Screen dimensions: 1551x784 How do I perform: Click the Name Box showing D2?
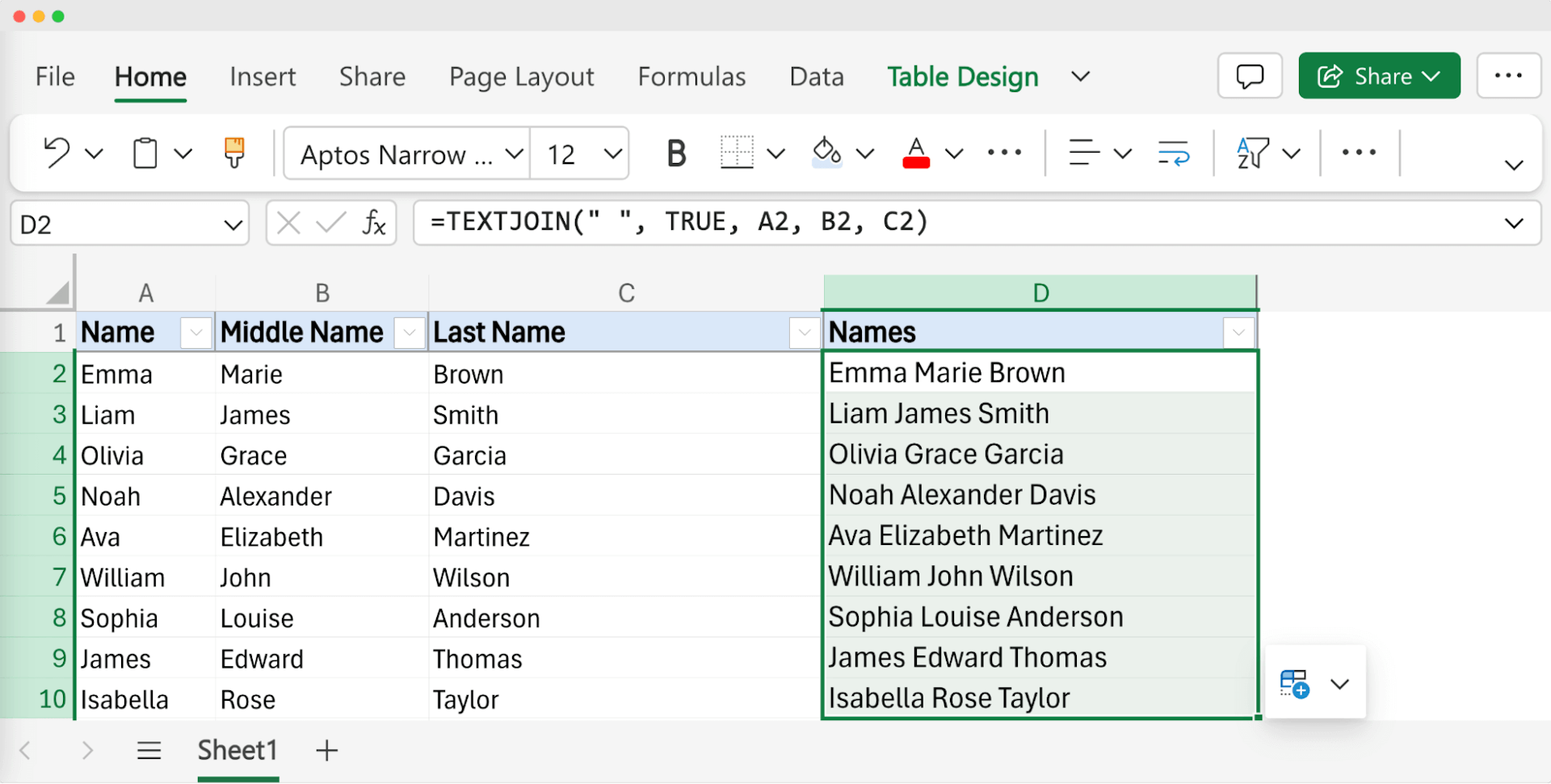(117, 224)
